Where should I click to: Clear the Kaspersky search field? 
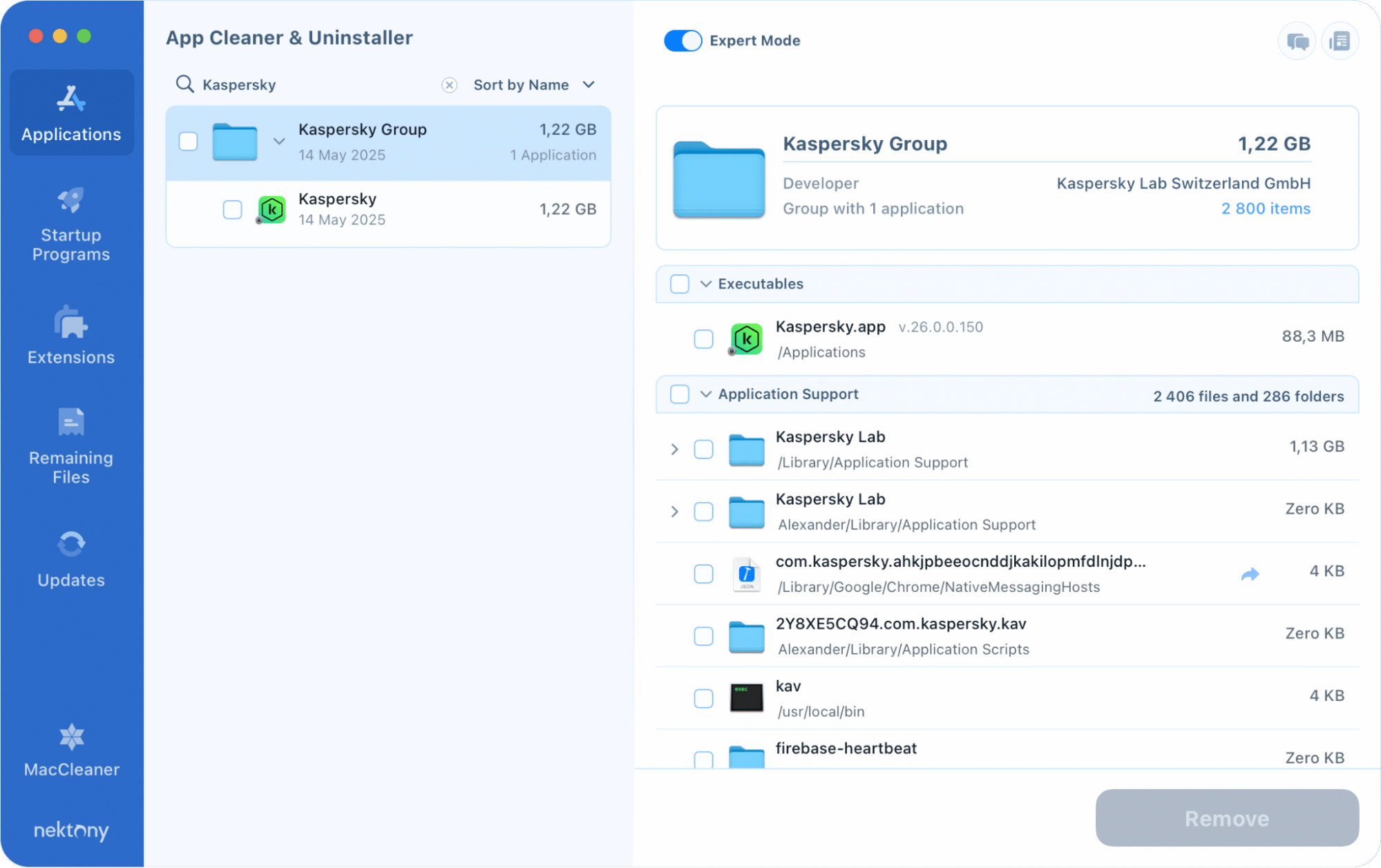[449, 84]
